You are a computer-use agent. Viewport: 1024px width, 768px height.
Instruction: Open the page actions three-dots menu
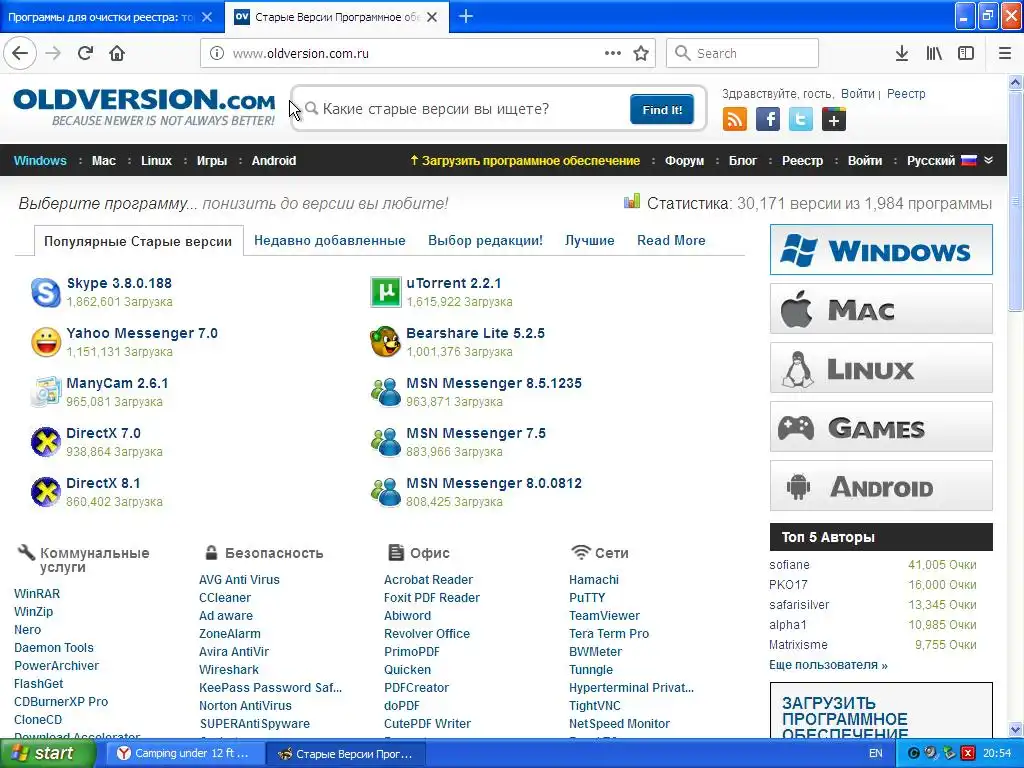point(613,53)
